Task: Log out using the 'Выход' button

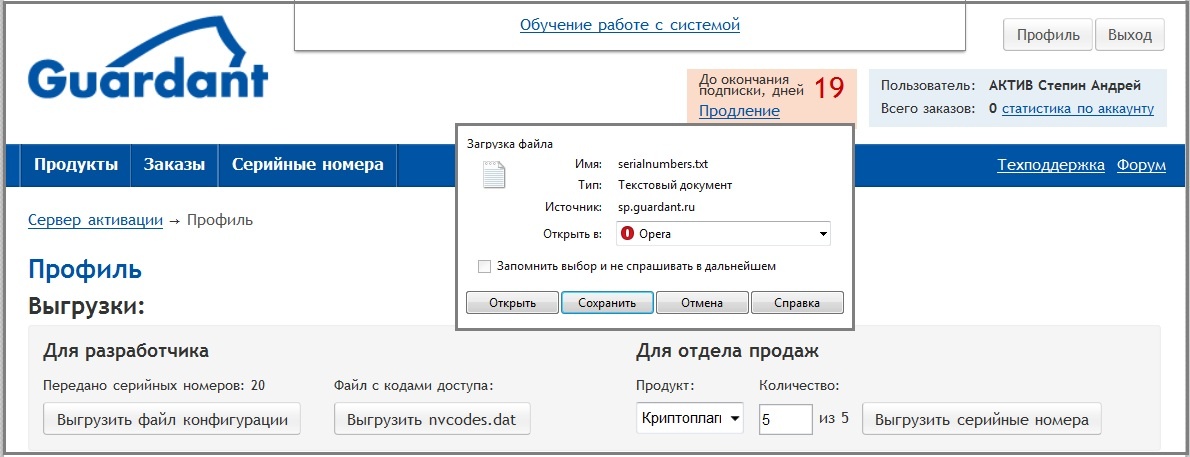Action: click(1130, 34)
